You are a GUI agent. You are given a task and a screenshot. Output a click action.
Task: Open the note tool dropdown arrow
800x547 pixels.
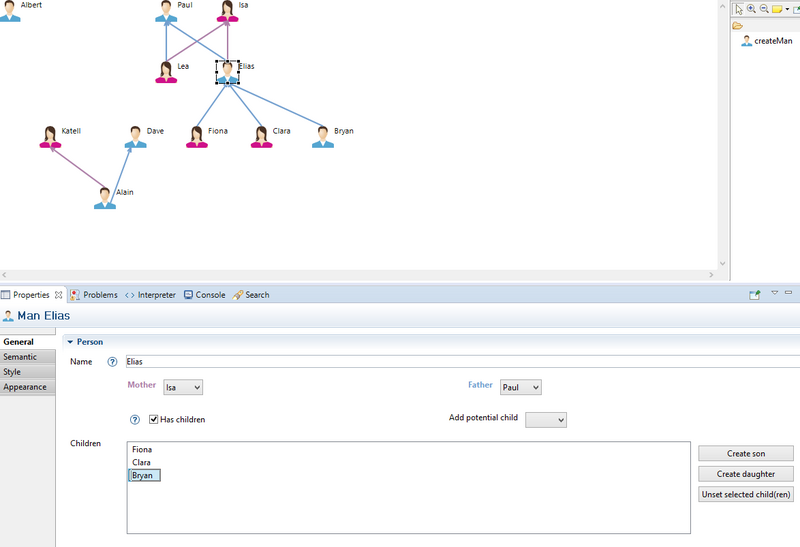tap(787, 9)
